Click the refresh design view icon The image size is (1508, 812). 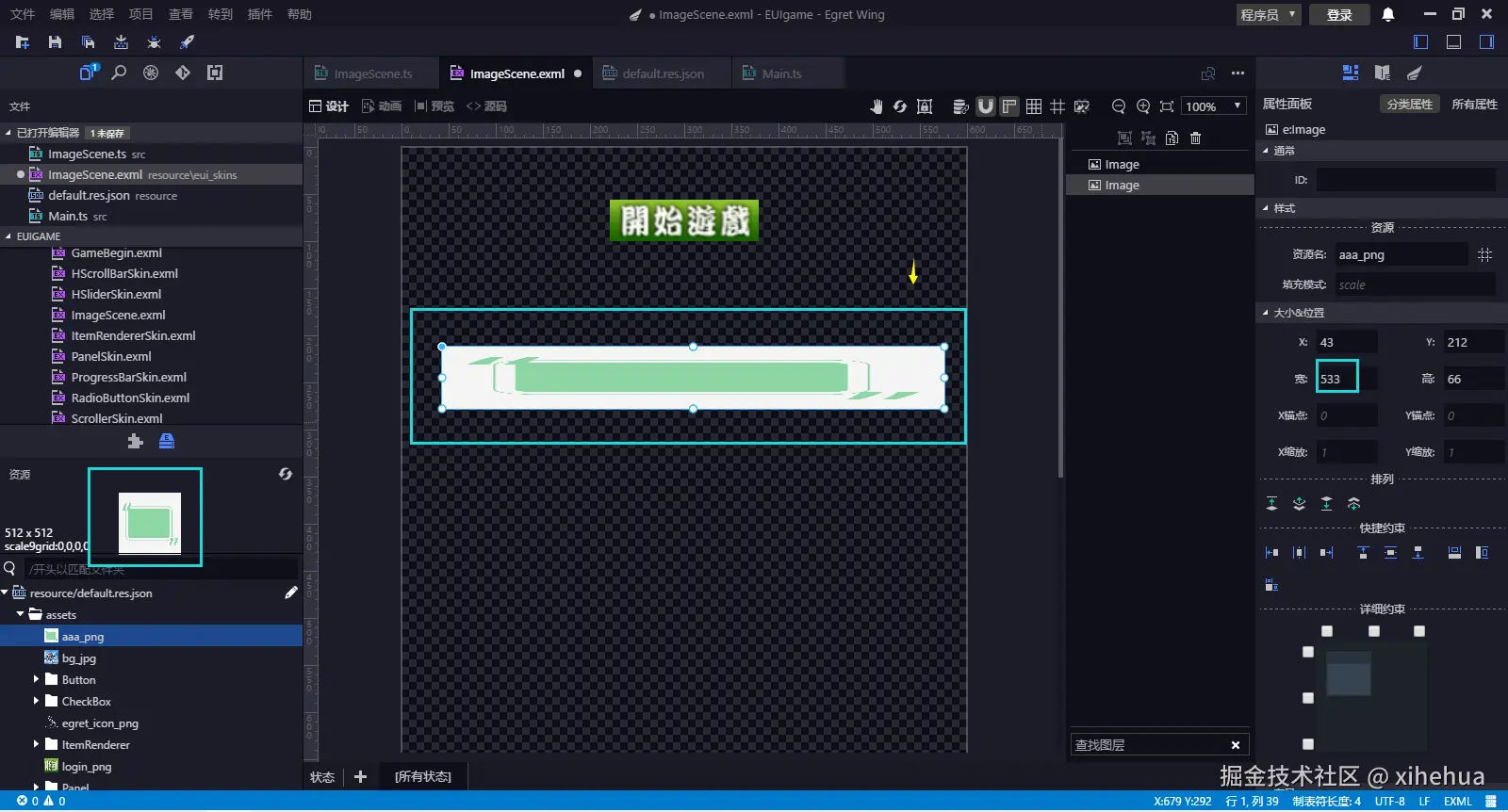pos(900,106)
